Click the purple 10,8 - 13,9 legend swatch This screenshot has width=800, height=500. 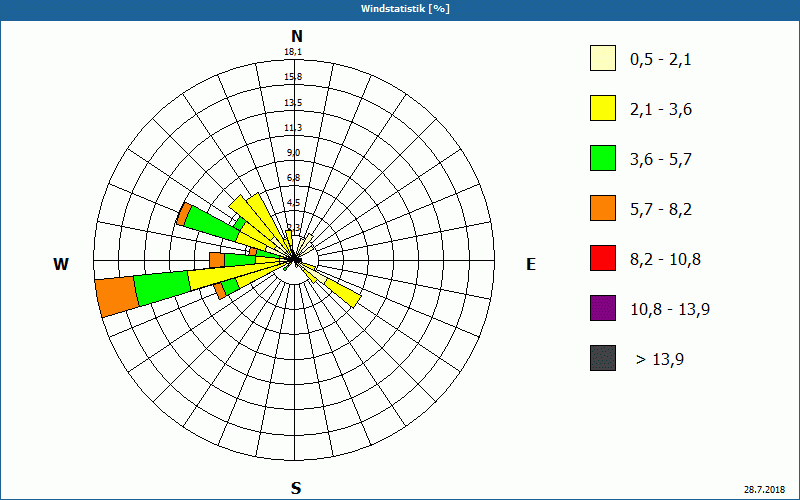point(603,308)
